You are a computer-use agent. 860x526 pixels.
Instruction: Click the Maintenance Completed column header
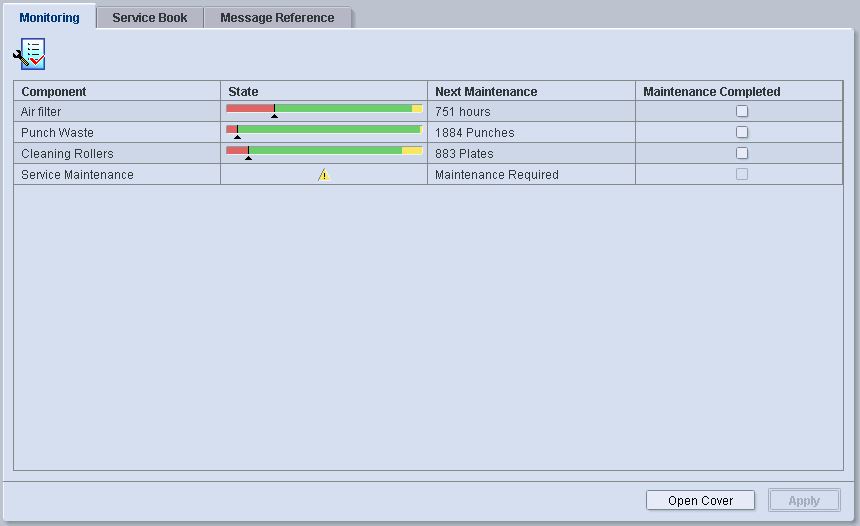coord(738,91)
